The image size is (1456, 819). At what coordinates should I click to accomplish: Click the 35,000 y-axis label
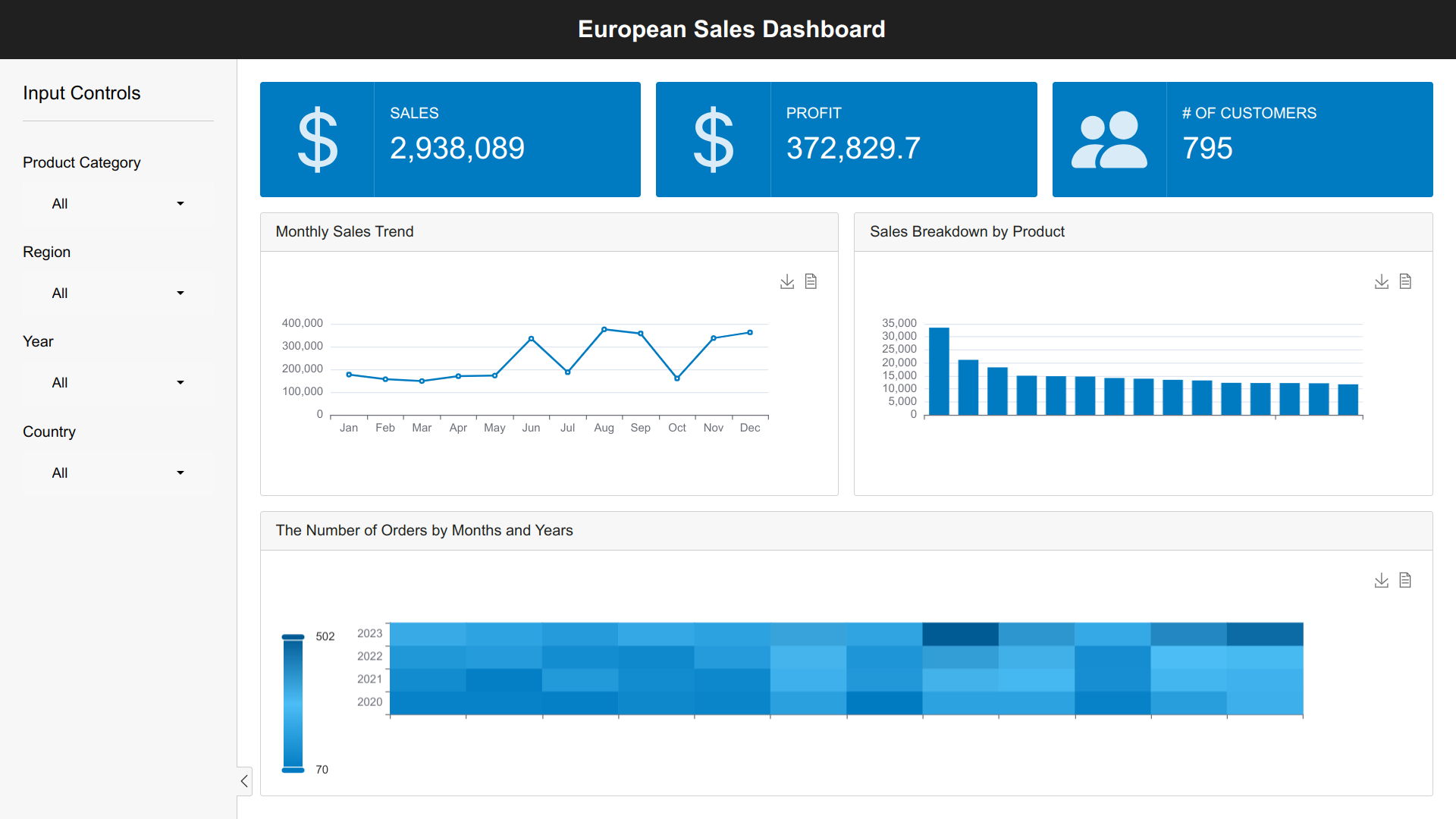coord(899,323)
